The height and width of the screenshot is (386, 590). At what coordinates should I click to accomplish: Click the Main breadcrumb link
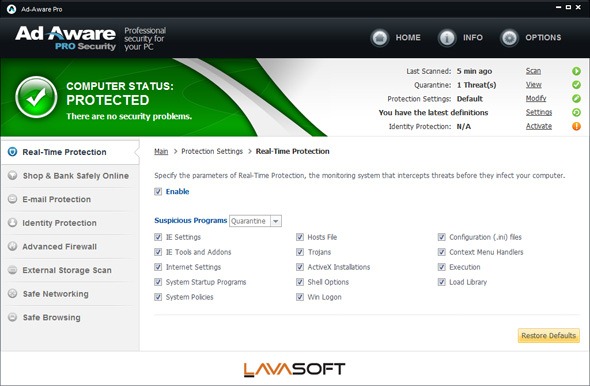161,151
